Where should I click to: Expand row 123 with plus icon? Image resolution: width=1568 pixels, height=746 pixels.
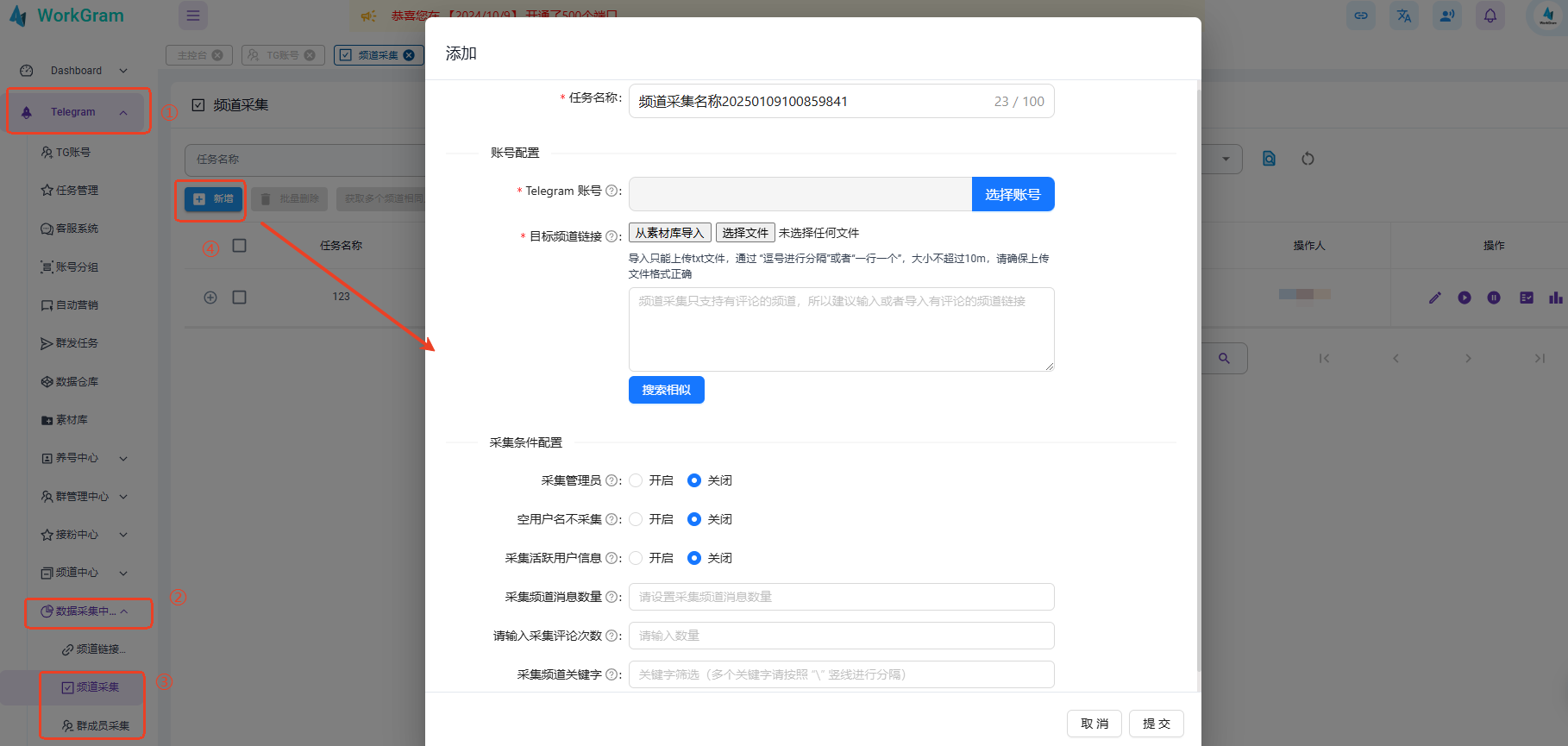210,298
